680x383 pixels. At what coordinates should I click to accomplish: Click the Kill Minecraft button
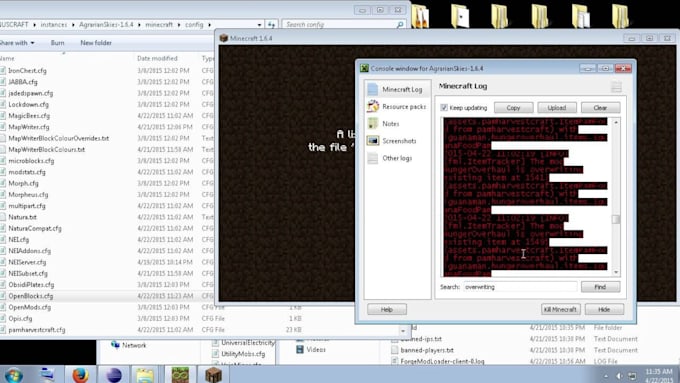coord(560,309)
